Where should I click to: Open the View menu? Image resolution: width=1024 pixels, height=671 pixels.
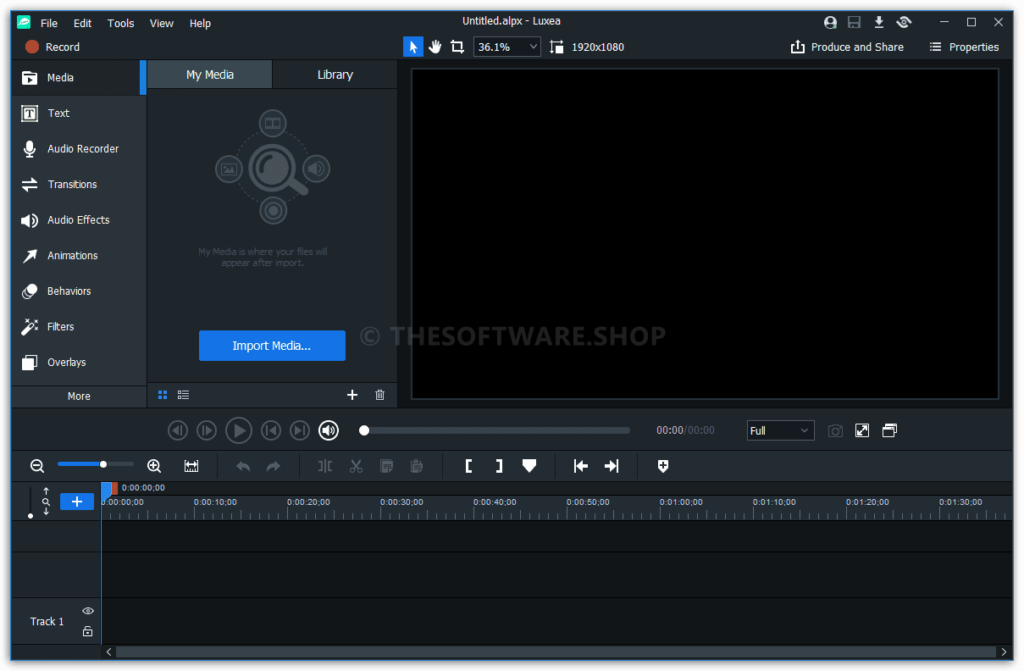click(161, 23)
